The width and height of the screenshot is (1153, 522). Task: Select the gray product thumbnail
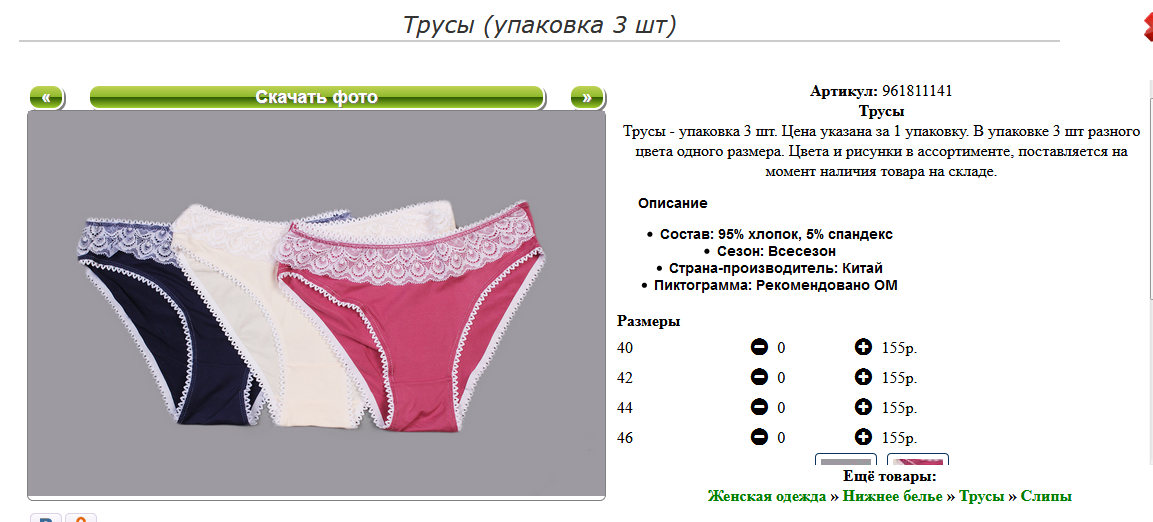click(x=846, y=460)
